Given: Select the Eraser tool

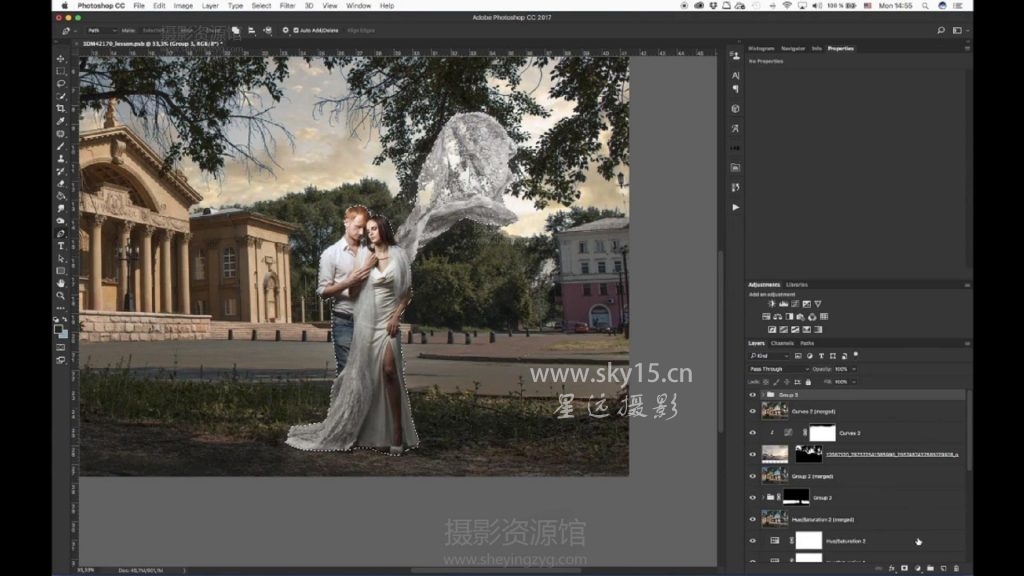Looking at the screenshot, I should click(61, 184).
